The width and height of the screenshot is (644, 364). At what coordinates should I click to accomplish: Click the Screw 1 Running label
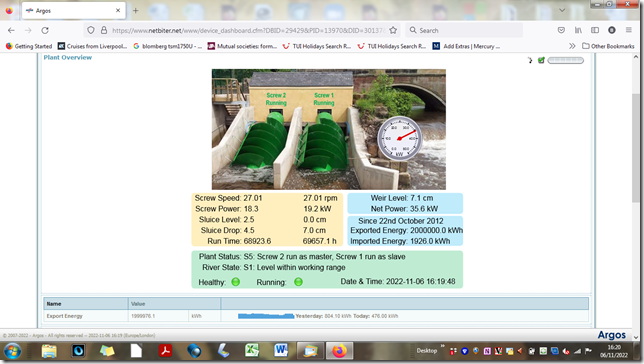pyautogui.click(x=324, y=99)
